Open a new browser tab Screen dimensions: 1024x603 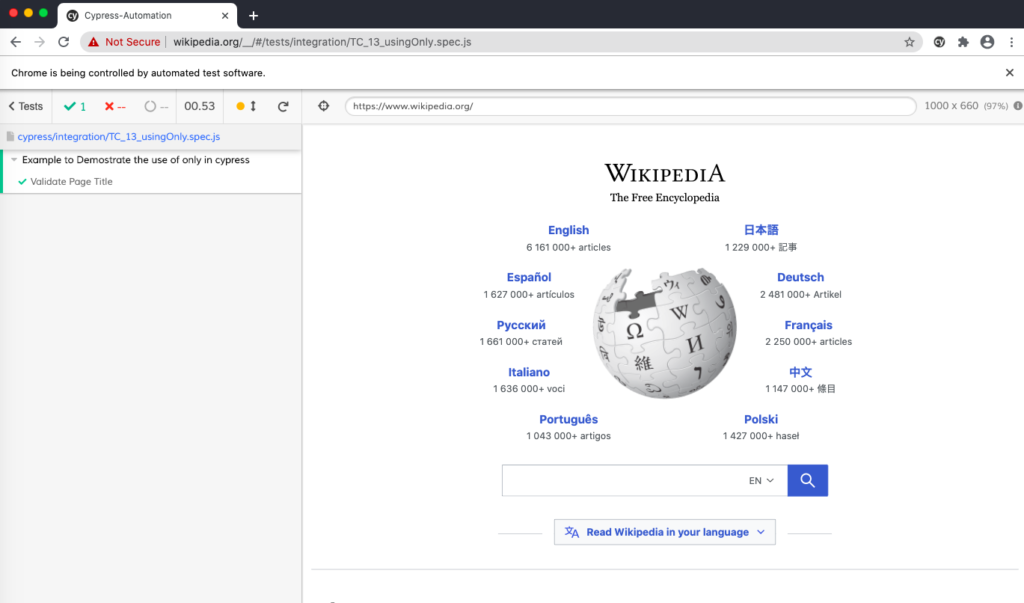(x=254, y=15)
